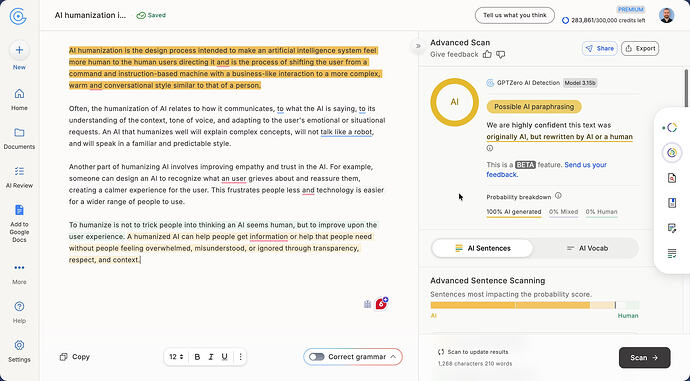Click the AI-to-Human sentence probability bar
This screenshot has width=690, height=381.
534,305
